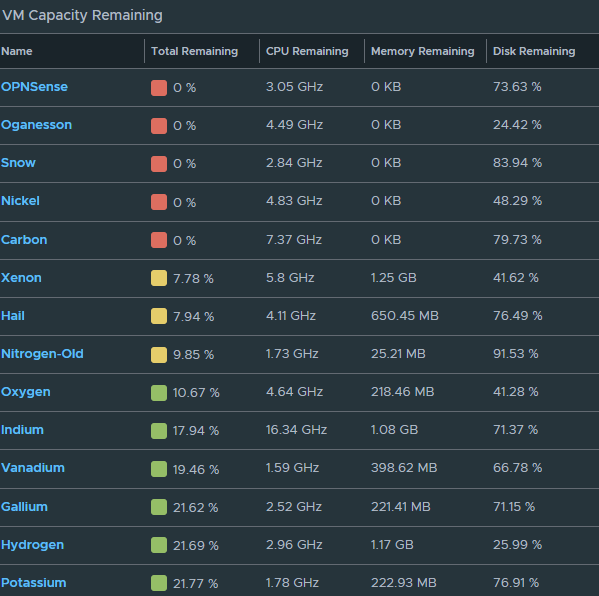The image size is (599, 596).
Task: Sort by Memory Remaining column header
Action: coord(423,51)
